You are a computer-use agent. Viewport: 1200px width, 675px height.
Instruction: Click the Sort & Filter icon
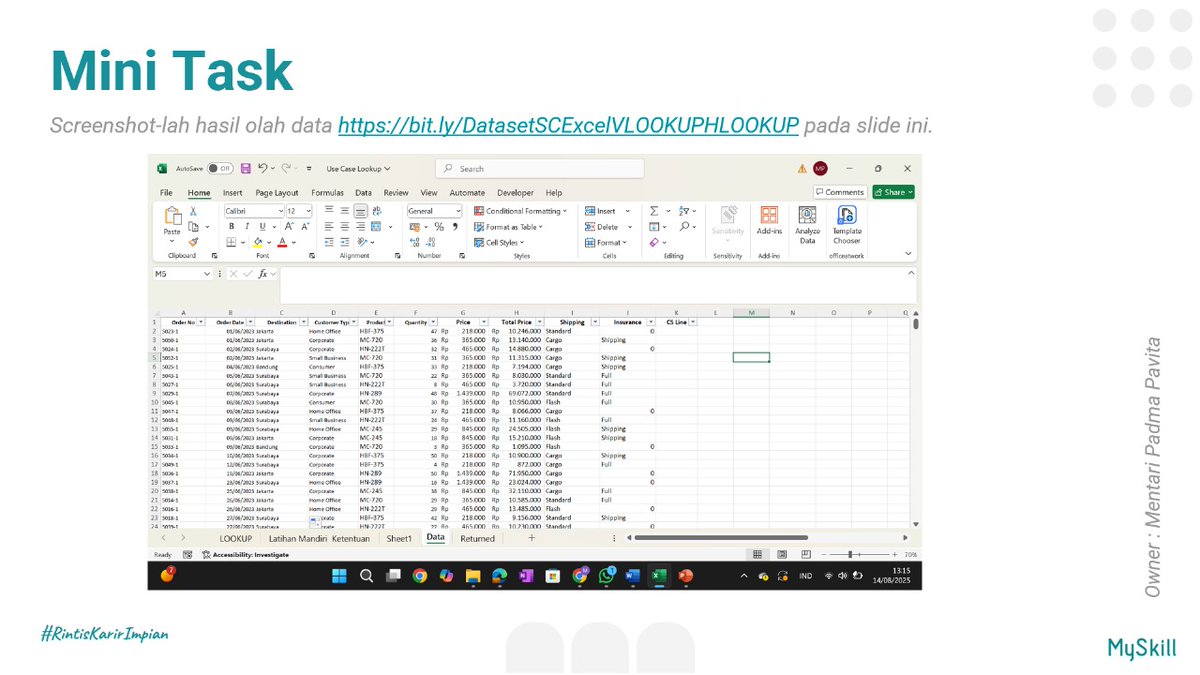[x=684, y=211]
